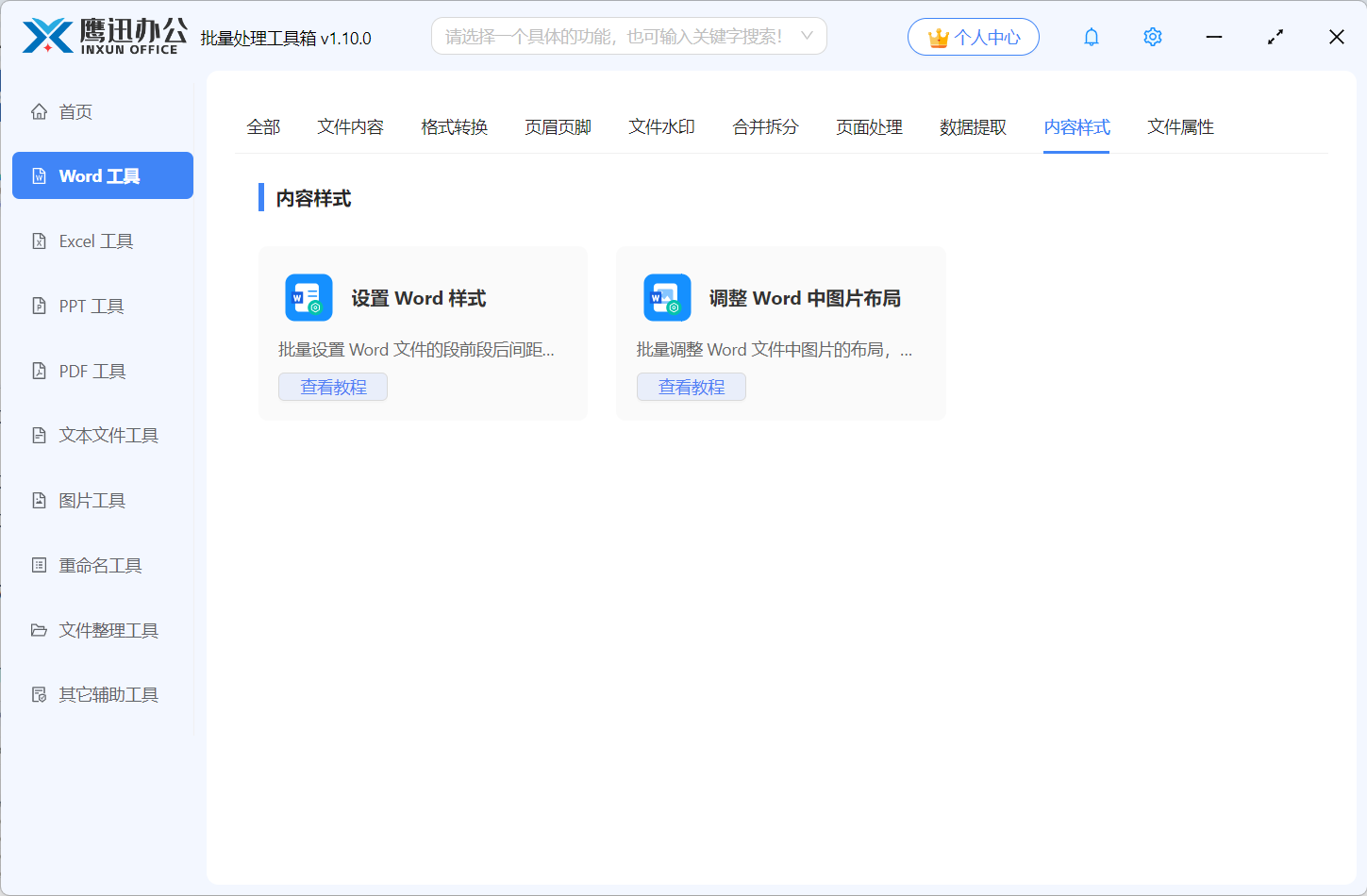Click the notification bell icon
The height and width of the screenshot is (896, 1367).
click(1091, 36)
